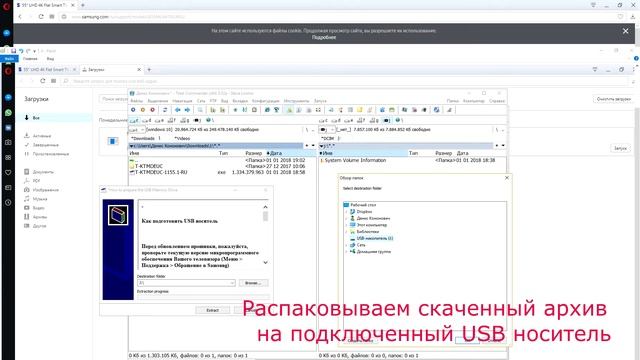Click Очистить загрузки button

(x=613, y=99)
